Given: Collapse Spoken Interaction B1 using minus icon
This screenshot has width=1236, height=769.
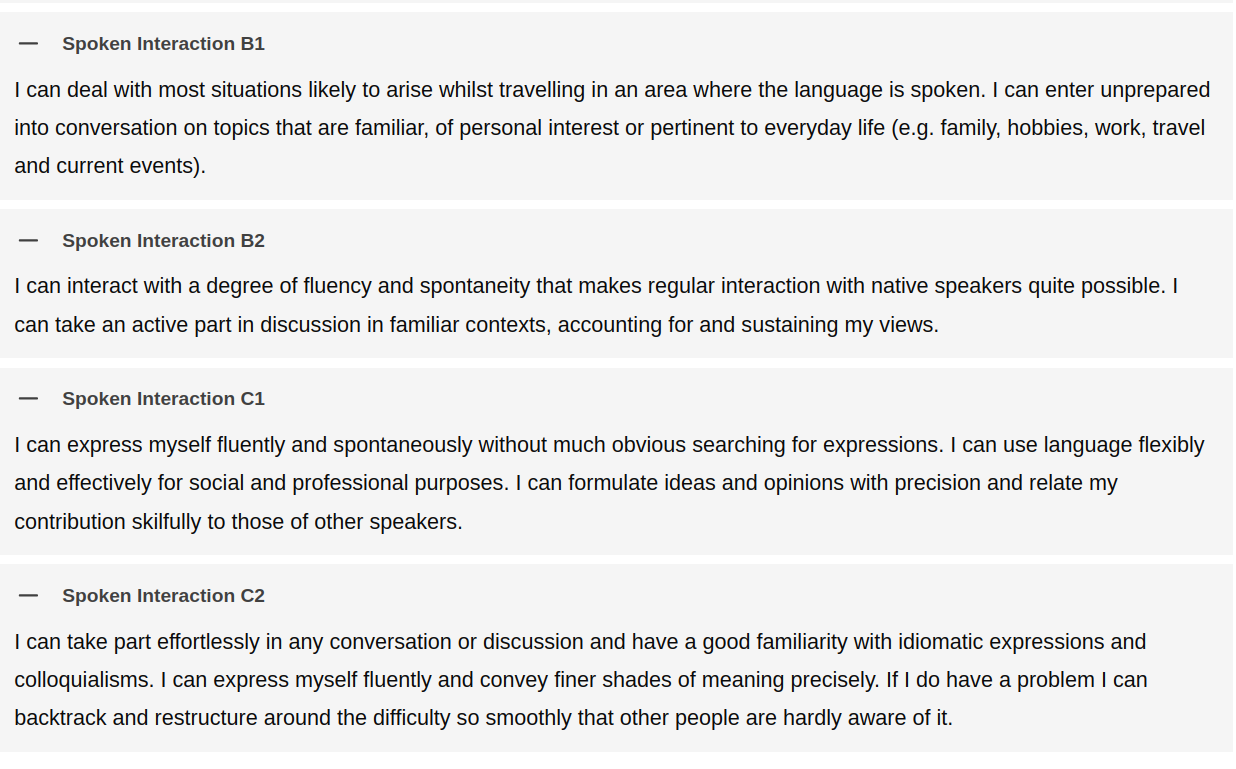Looking at the screenshot, I should click(x=28, y=44).
